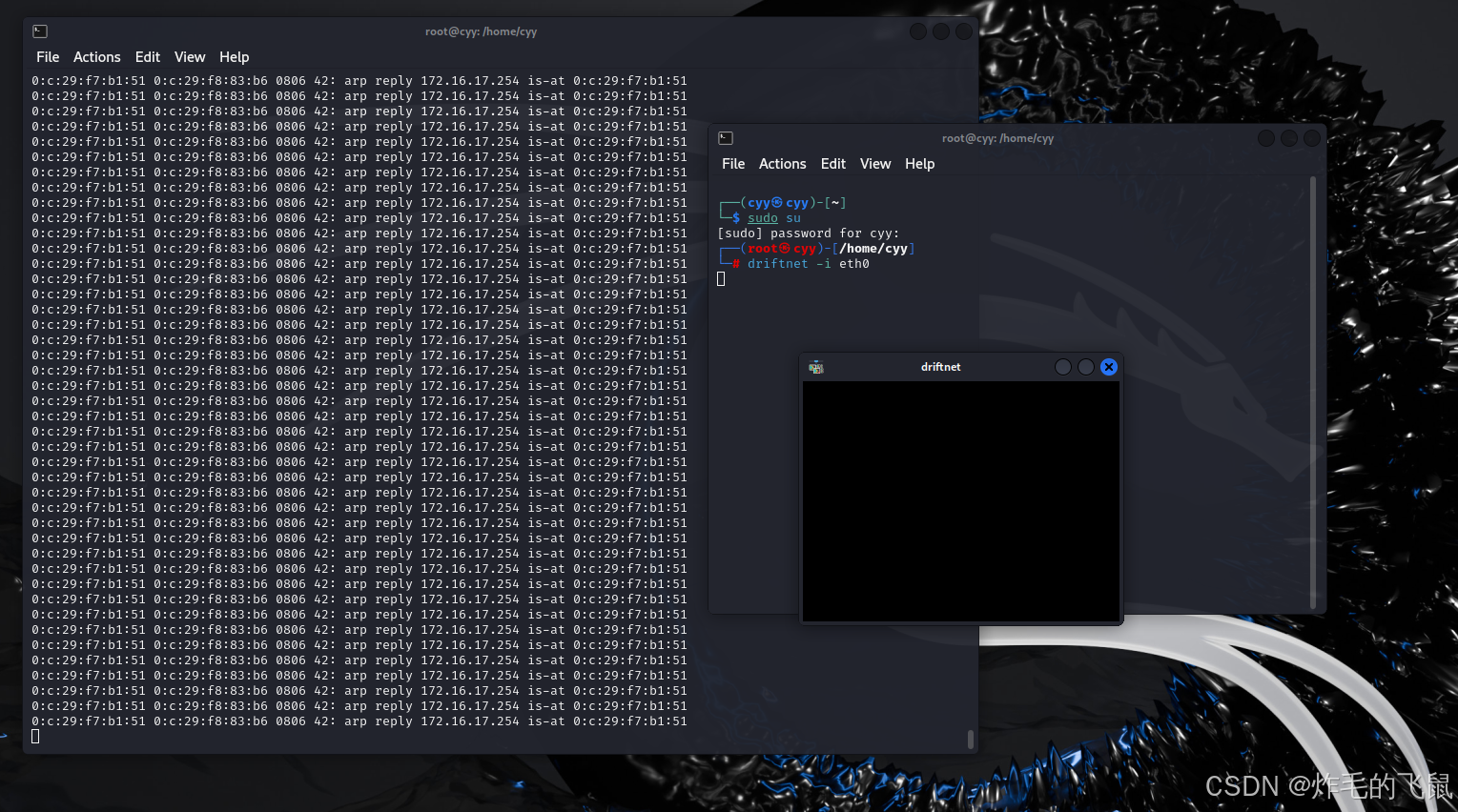Close the left ARP reply terminal
Screen dimensions: 1458x812
pyautogui.click(x=963, y=31)
